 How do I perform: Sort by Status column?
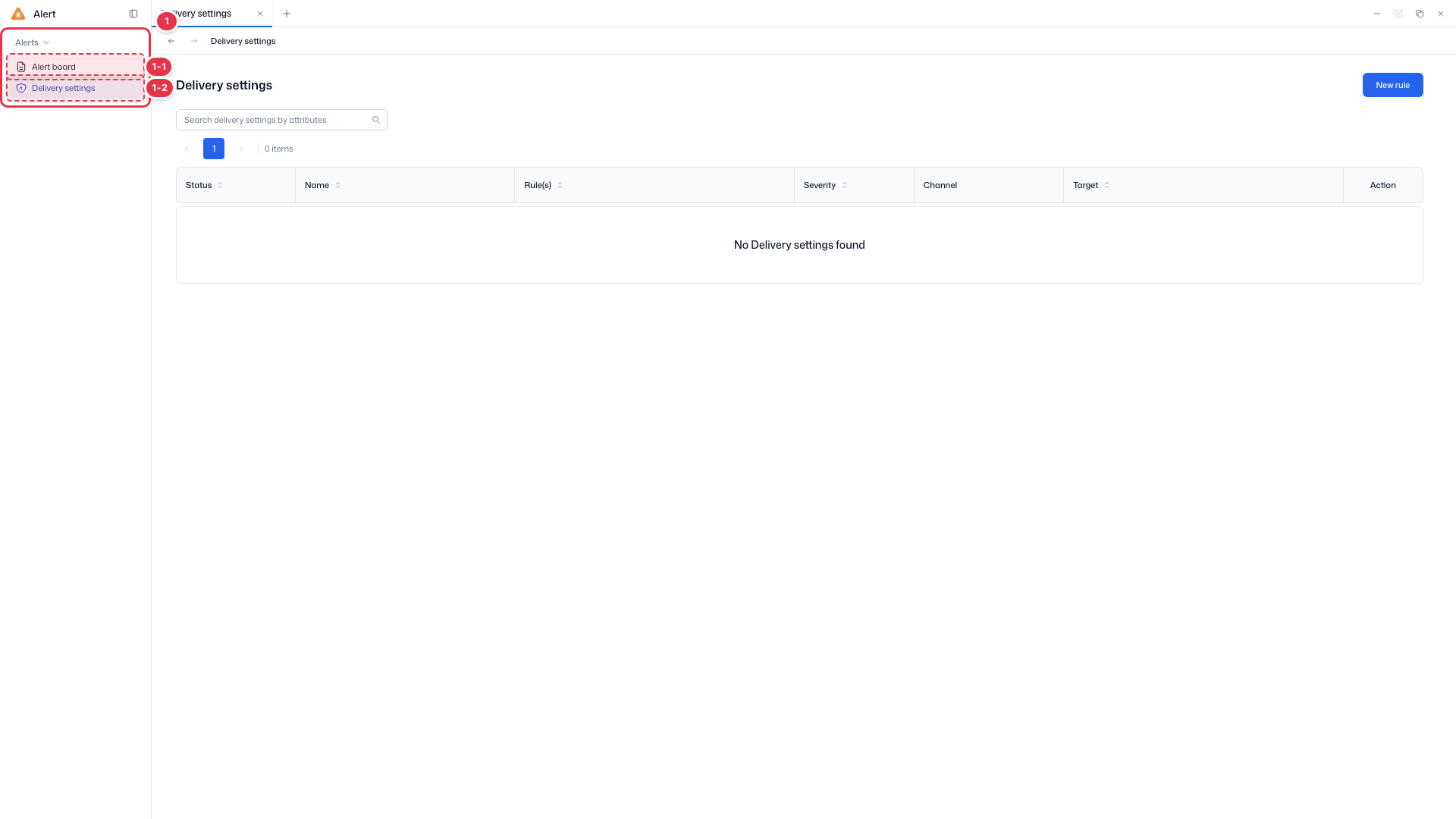pos(221,185)
